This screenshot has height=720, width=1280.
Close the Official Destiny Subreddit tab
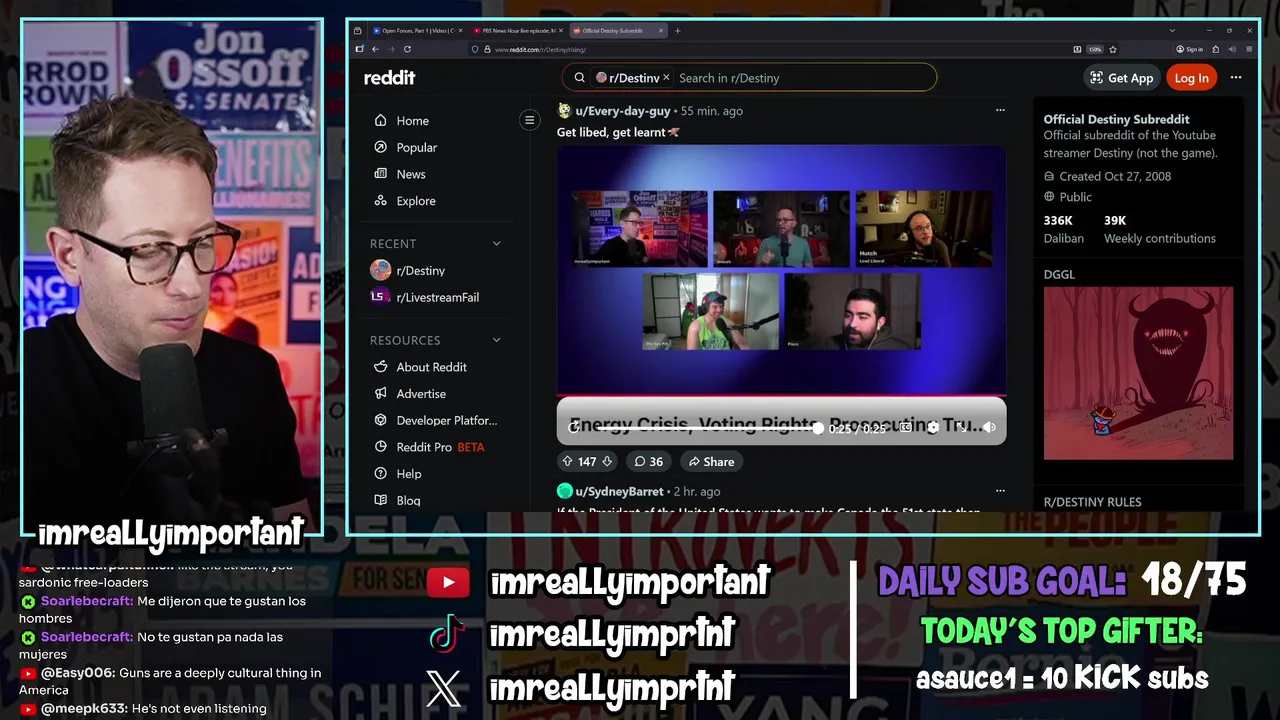coord(661,31)
